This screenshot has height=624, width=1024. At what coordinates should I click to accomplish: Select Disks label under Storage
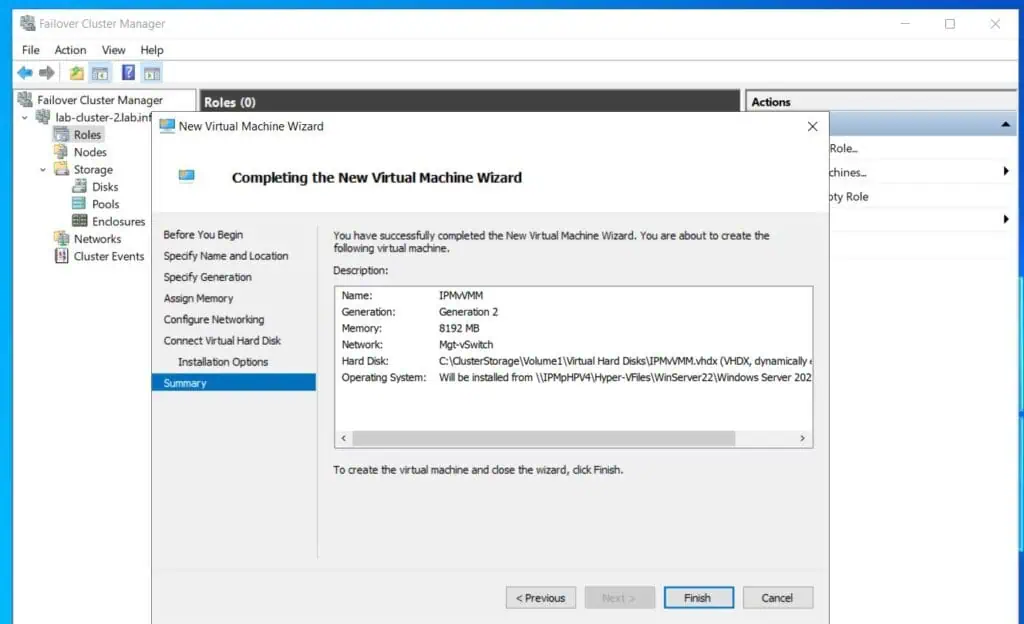pos(105,187)
